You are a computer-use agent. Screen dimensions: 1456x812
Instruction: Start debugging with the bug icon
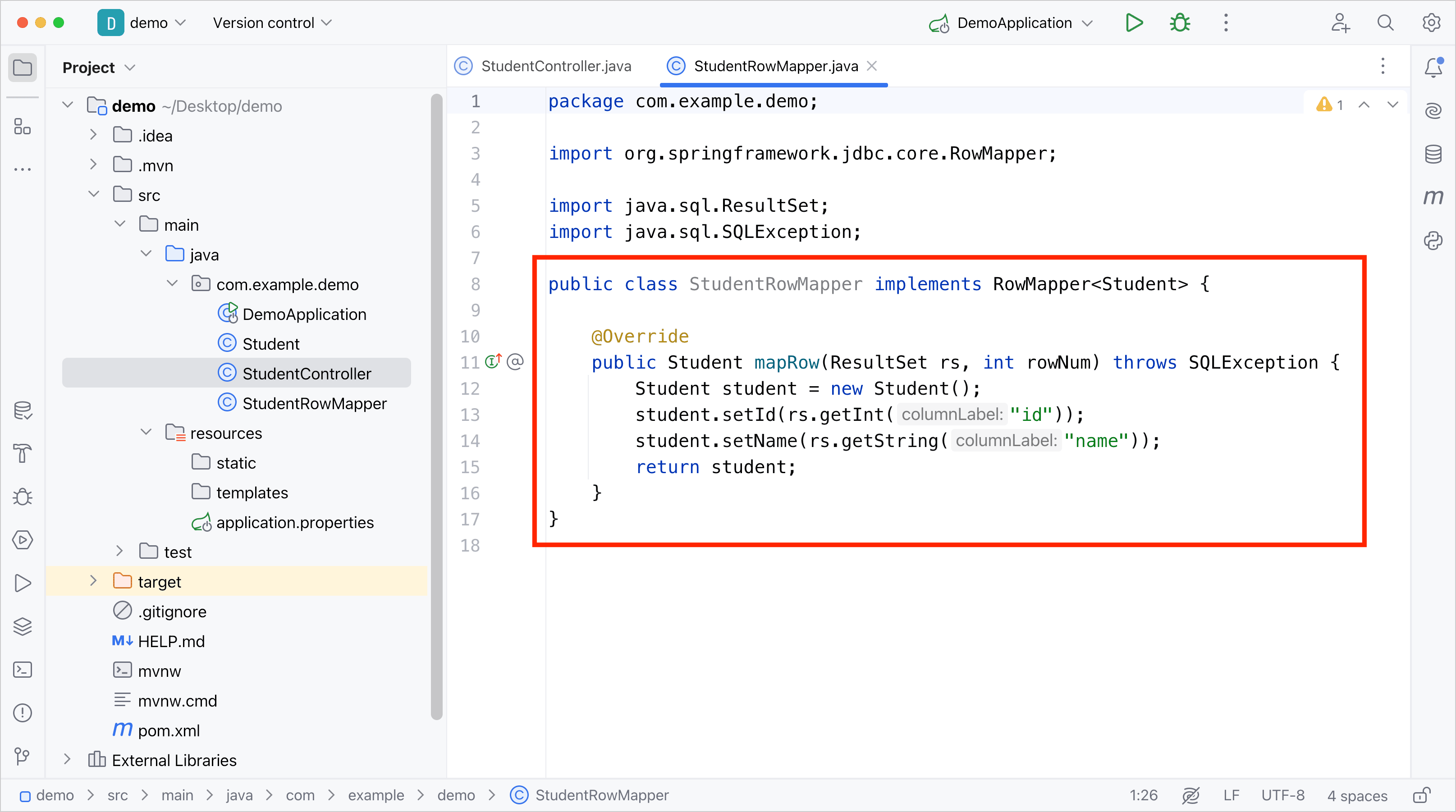coord(1180,23)
